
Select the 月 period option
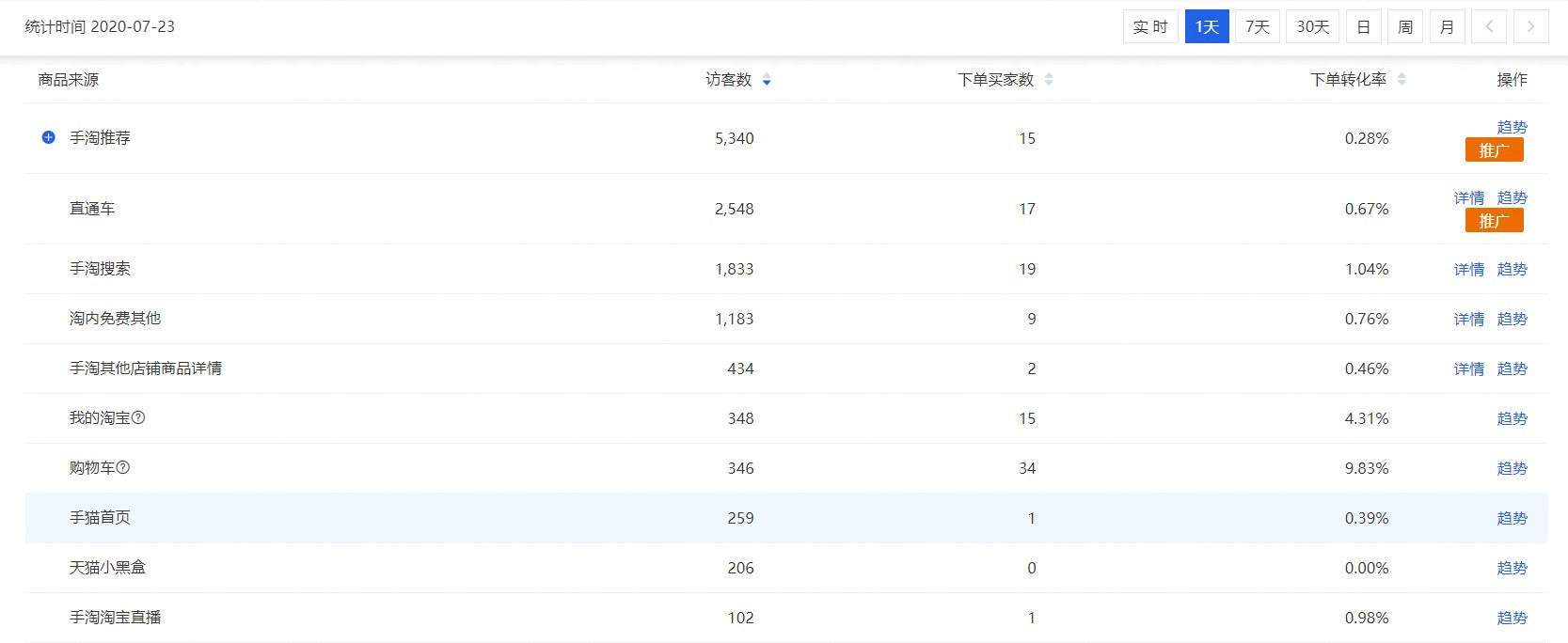pos(1447,26)
